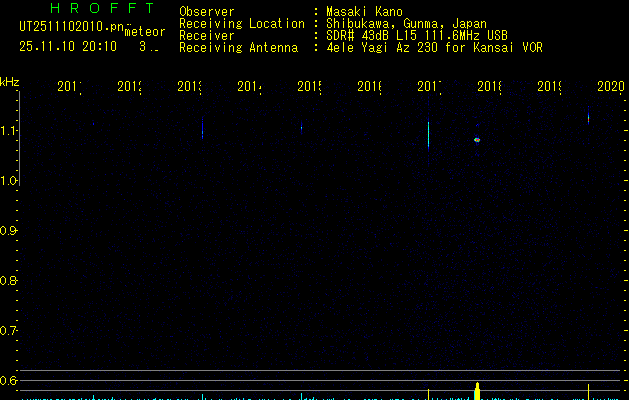629x400 pixels.
Task: Click the long vertical meteor echo near 2017
Action: (428, 134)
